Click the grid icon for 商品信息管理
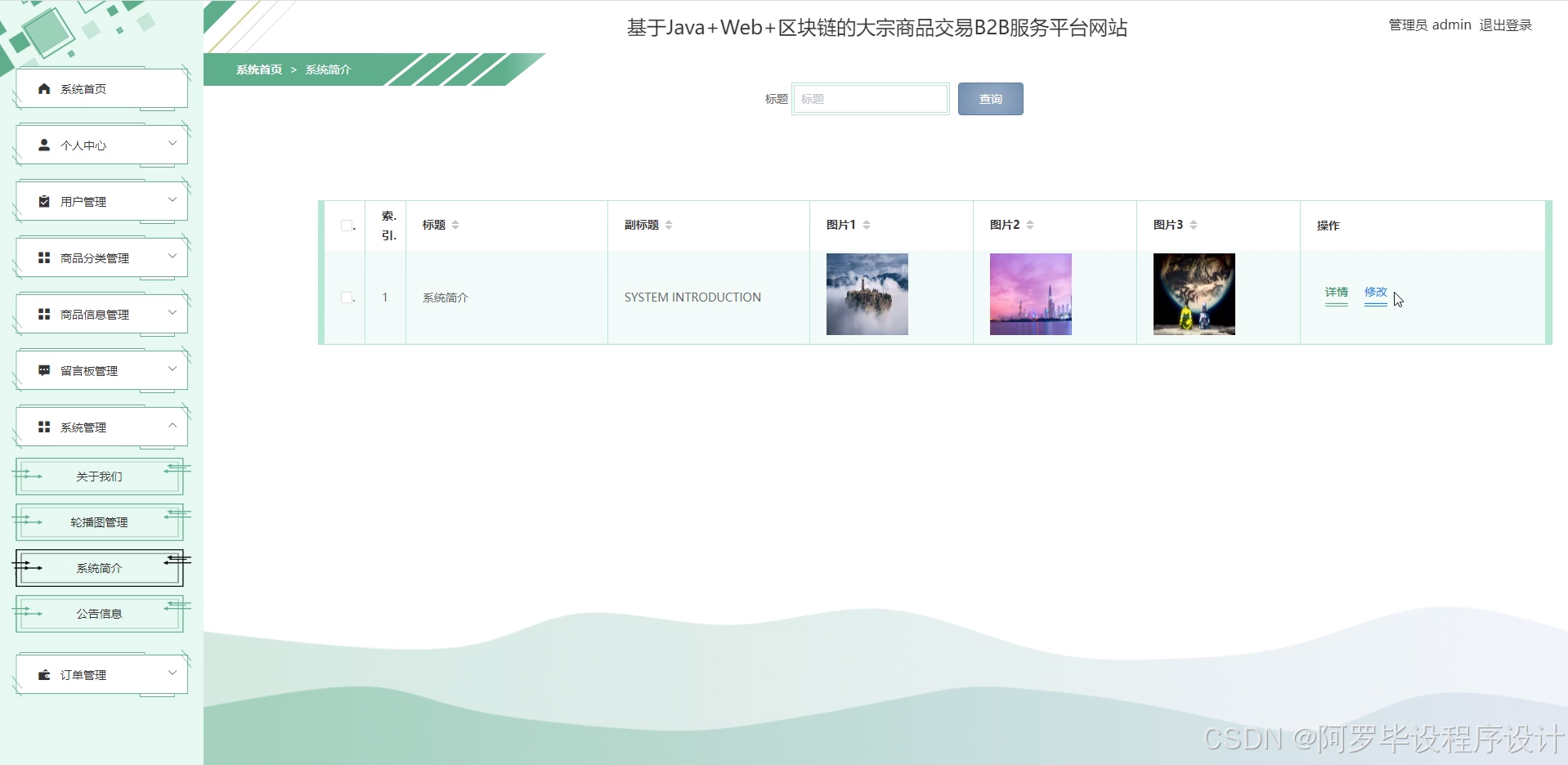The height and width of the screenshot is (765, 1568). click(44, 315)
